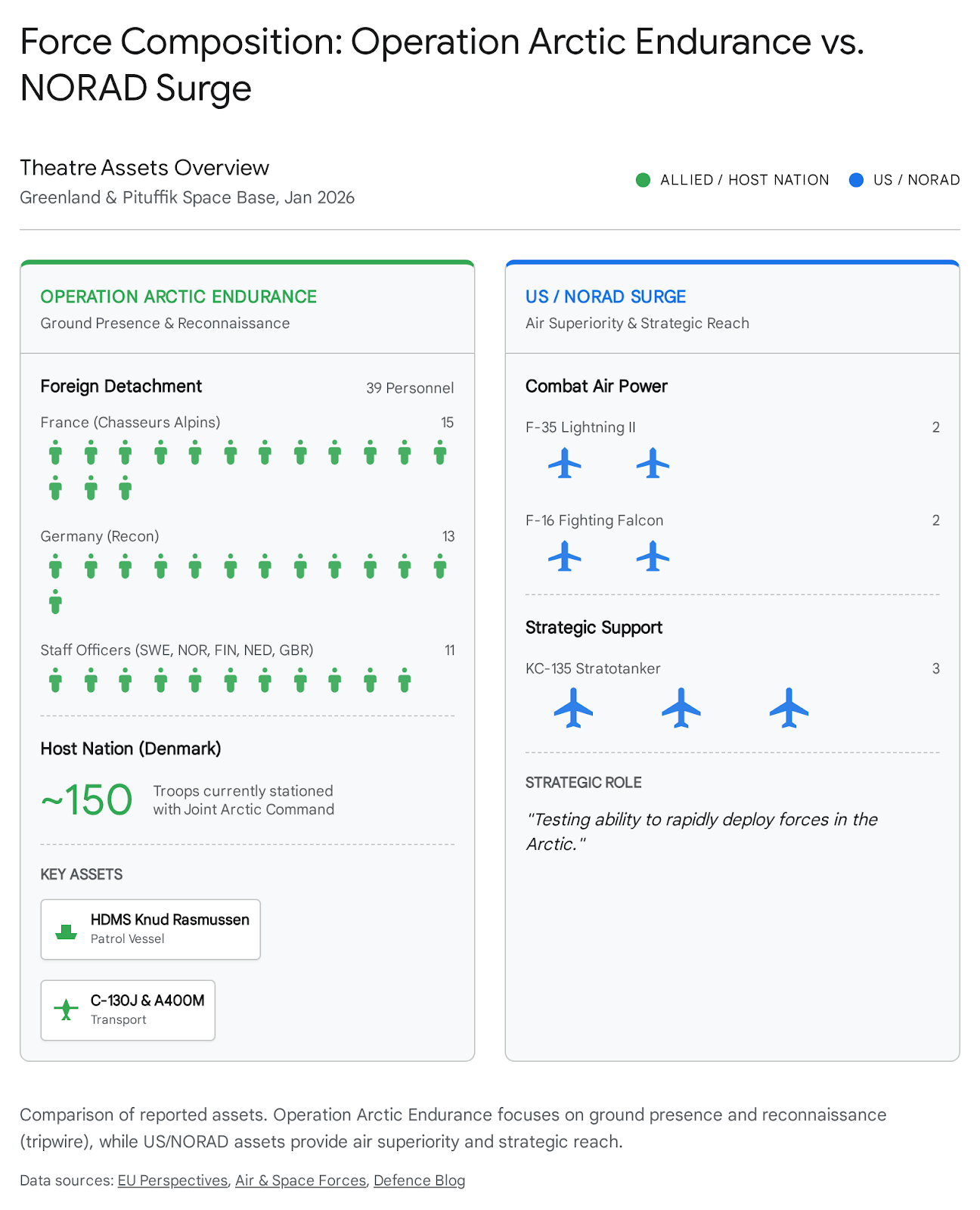Click the last KC-135 Stratotanker plane icon
Image resolution: width=980 pixels, height=1210 pixels.
[789, 709]
